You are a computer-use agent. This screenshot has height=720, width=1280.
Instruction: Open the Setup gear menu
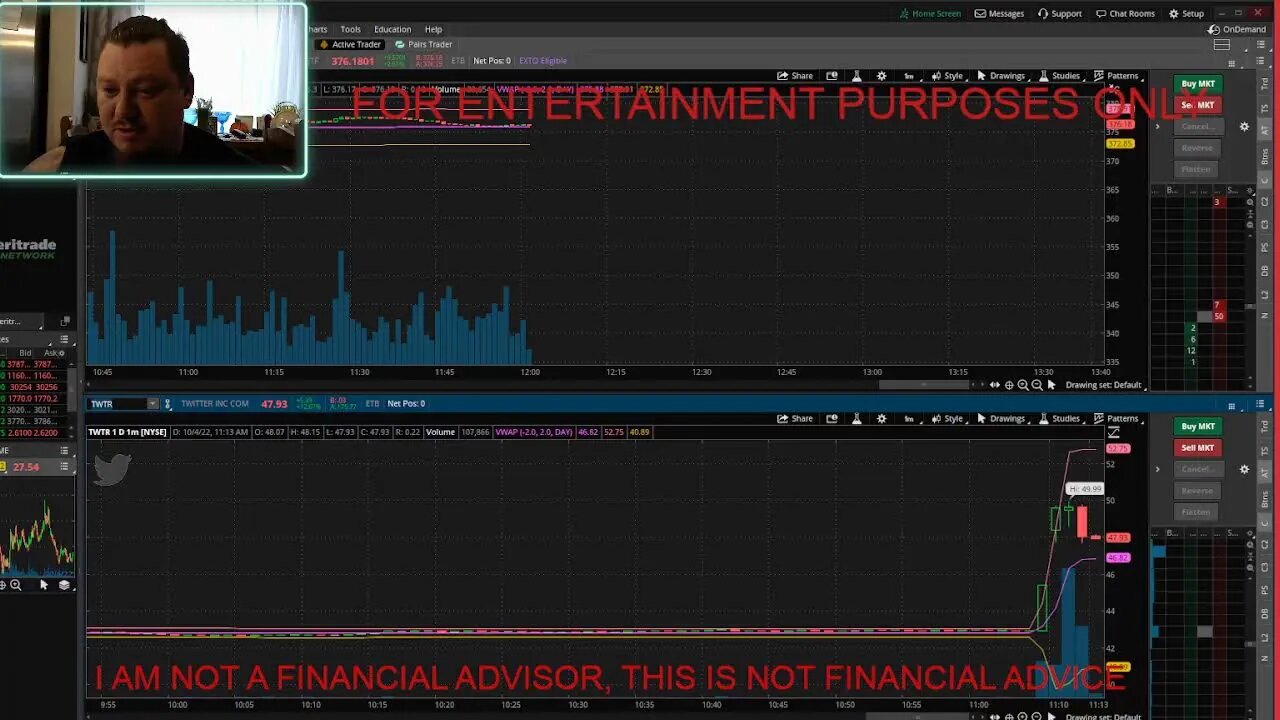pos(1187,14)
